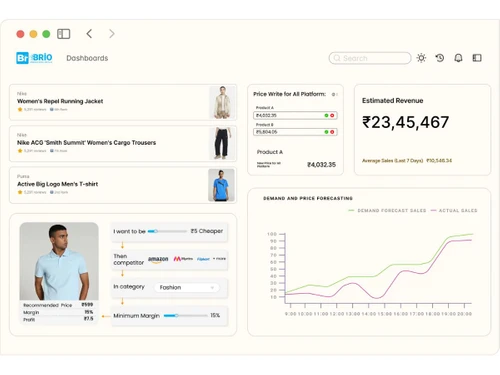Accept Product B price with green dot
Image resolution: width=500 pixels, height=375 pixels.
click(326, 132)
